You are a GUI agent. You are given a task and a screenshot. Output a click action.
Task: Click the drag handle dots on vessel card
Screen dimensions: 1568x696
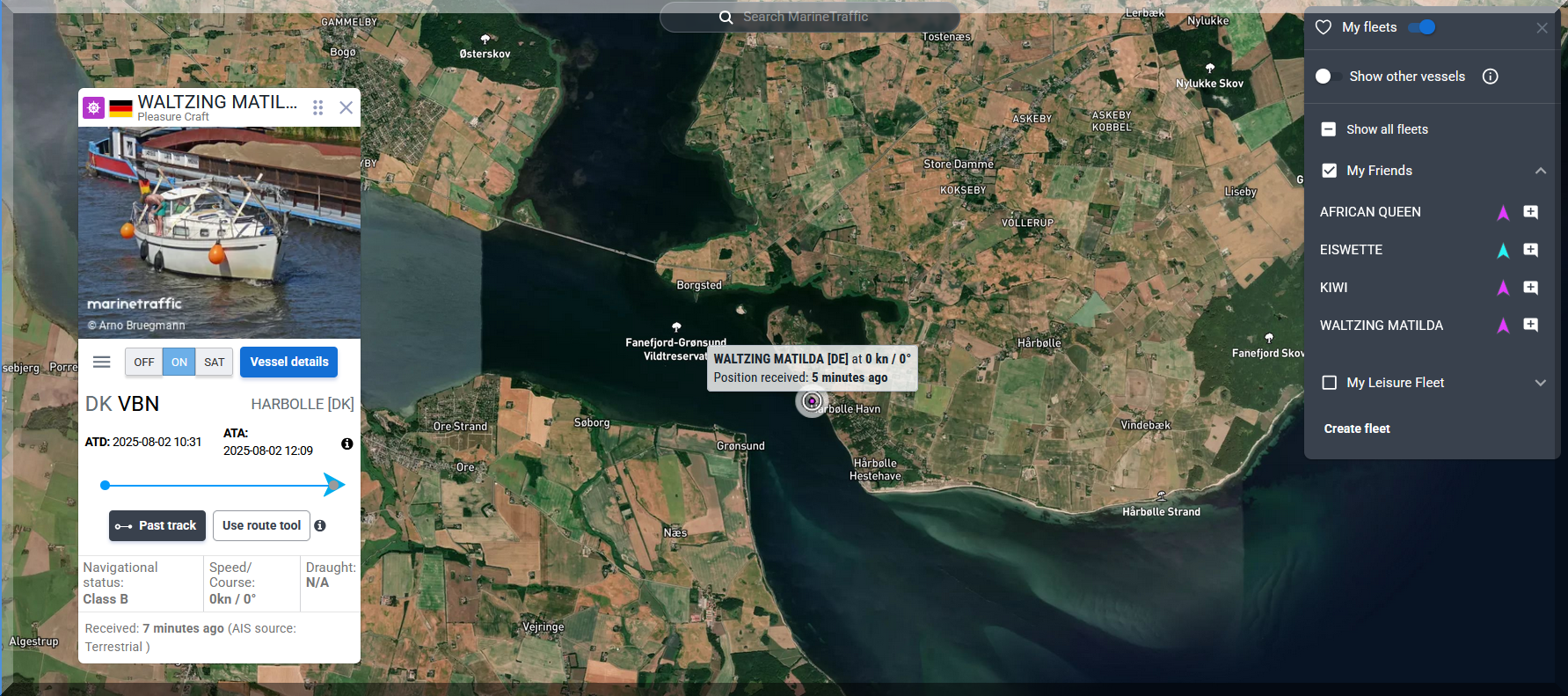click(317, 107)
